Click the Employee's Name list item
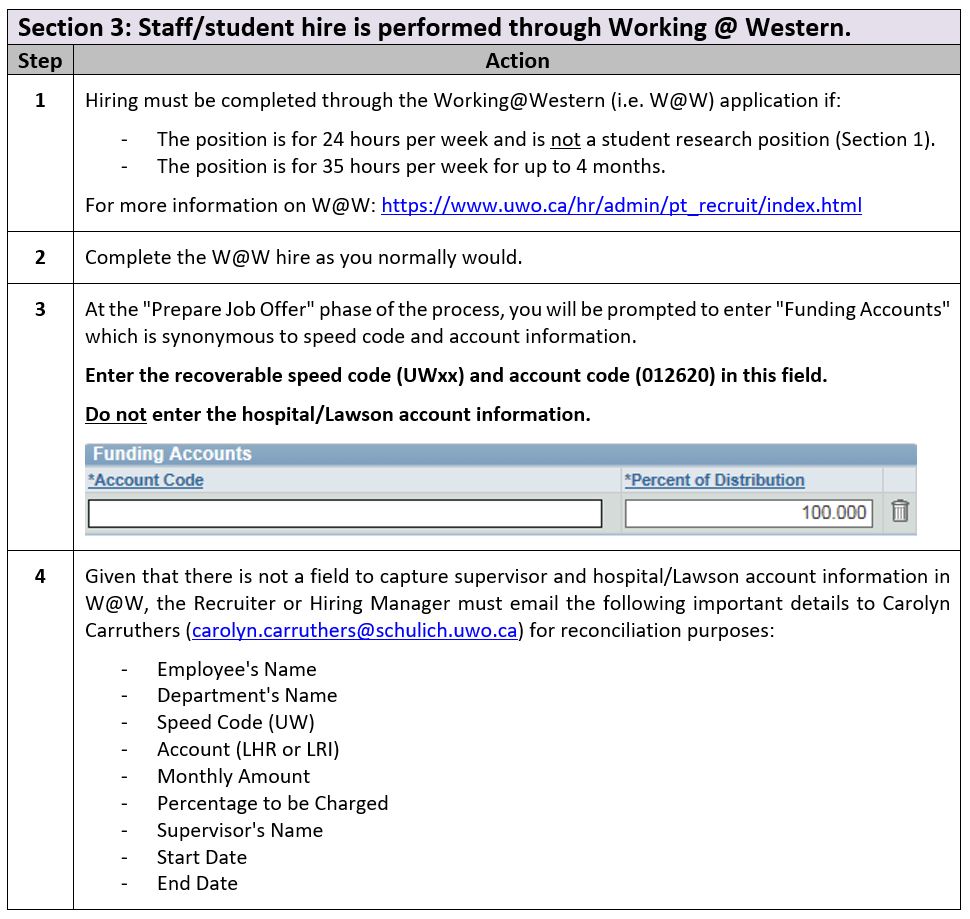This screenshot has width=970, height=919. (x=236, y=669)
